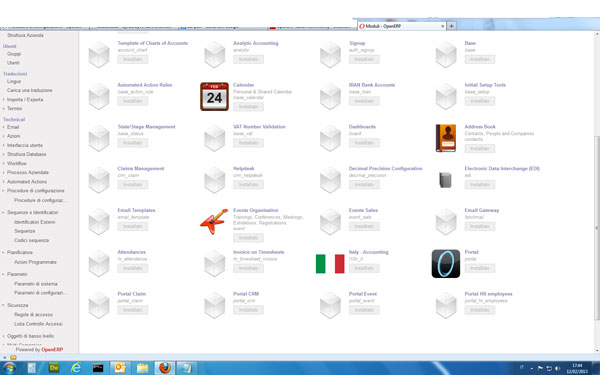Open the Dreamweaver taskbar icon

(x=54, y=368)
